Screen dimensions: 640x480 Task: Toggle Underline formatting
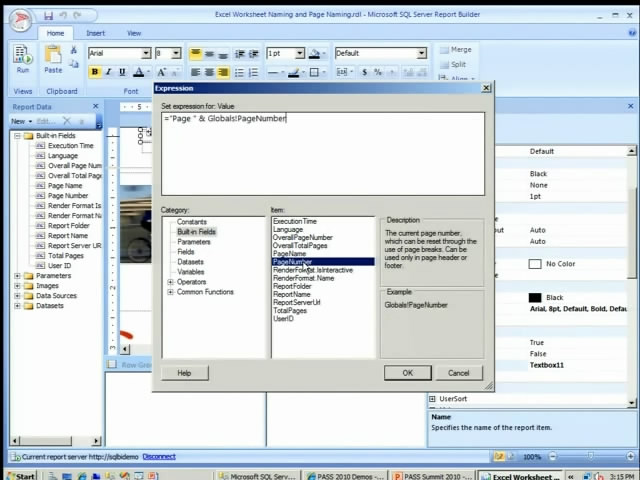click(x=122, y=72)
